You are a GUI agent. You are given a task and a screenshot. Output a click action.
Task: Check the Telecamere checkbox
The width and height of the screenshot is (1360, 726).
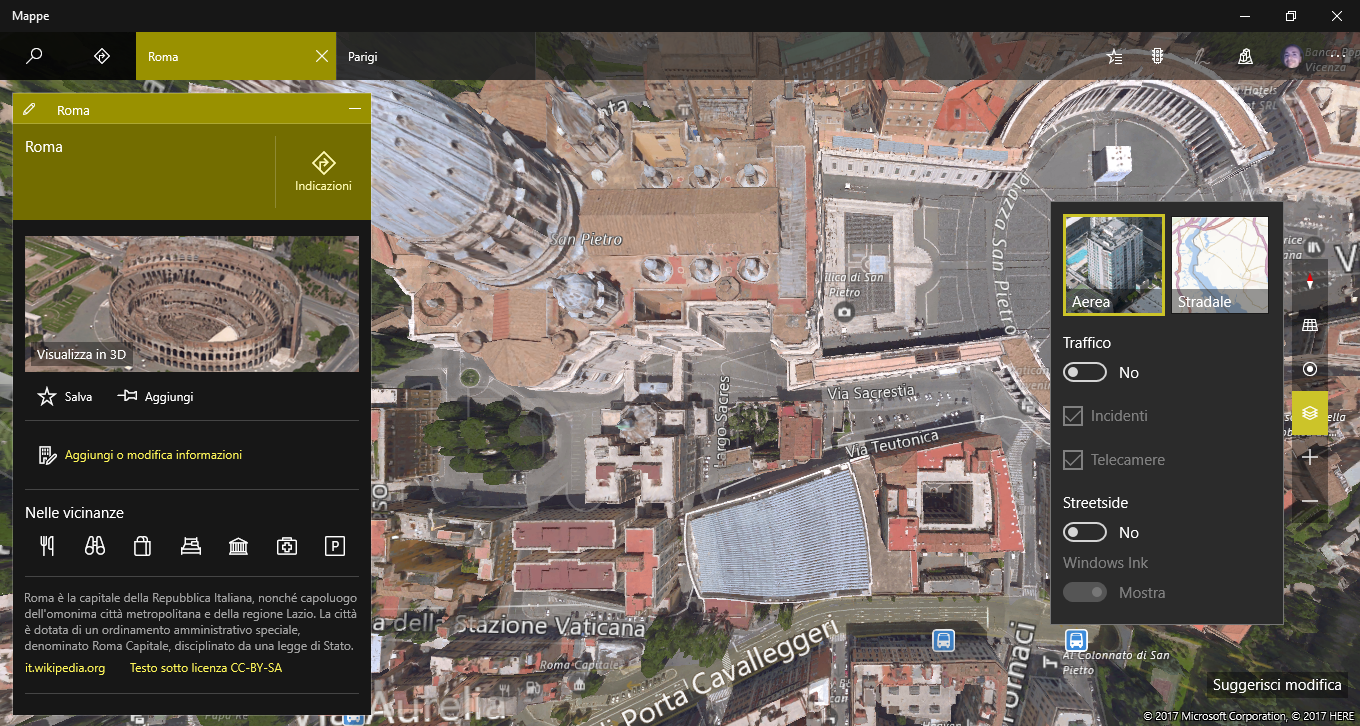(1073, 460)
